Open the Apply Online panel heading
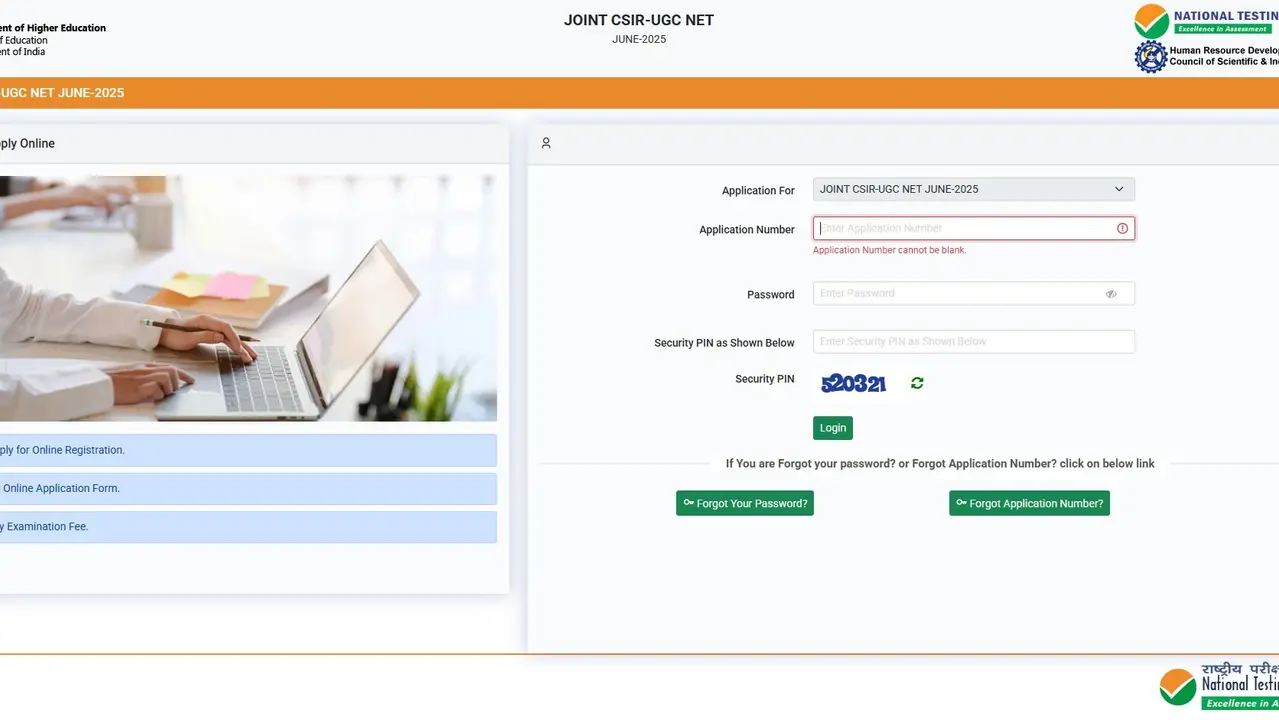 (x=27, y=143)
